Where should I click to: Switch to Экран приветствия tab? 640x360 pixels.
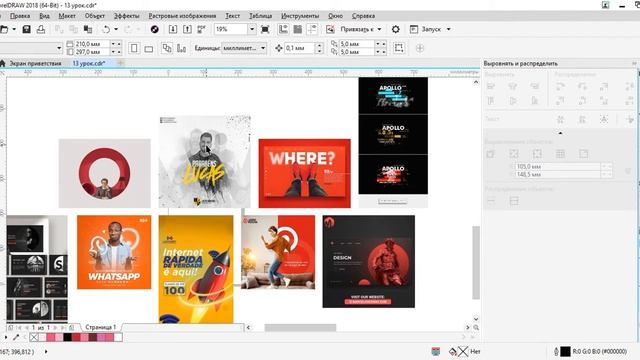click(x=35, y=63)
